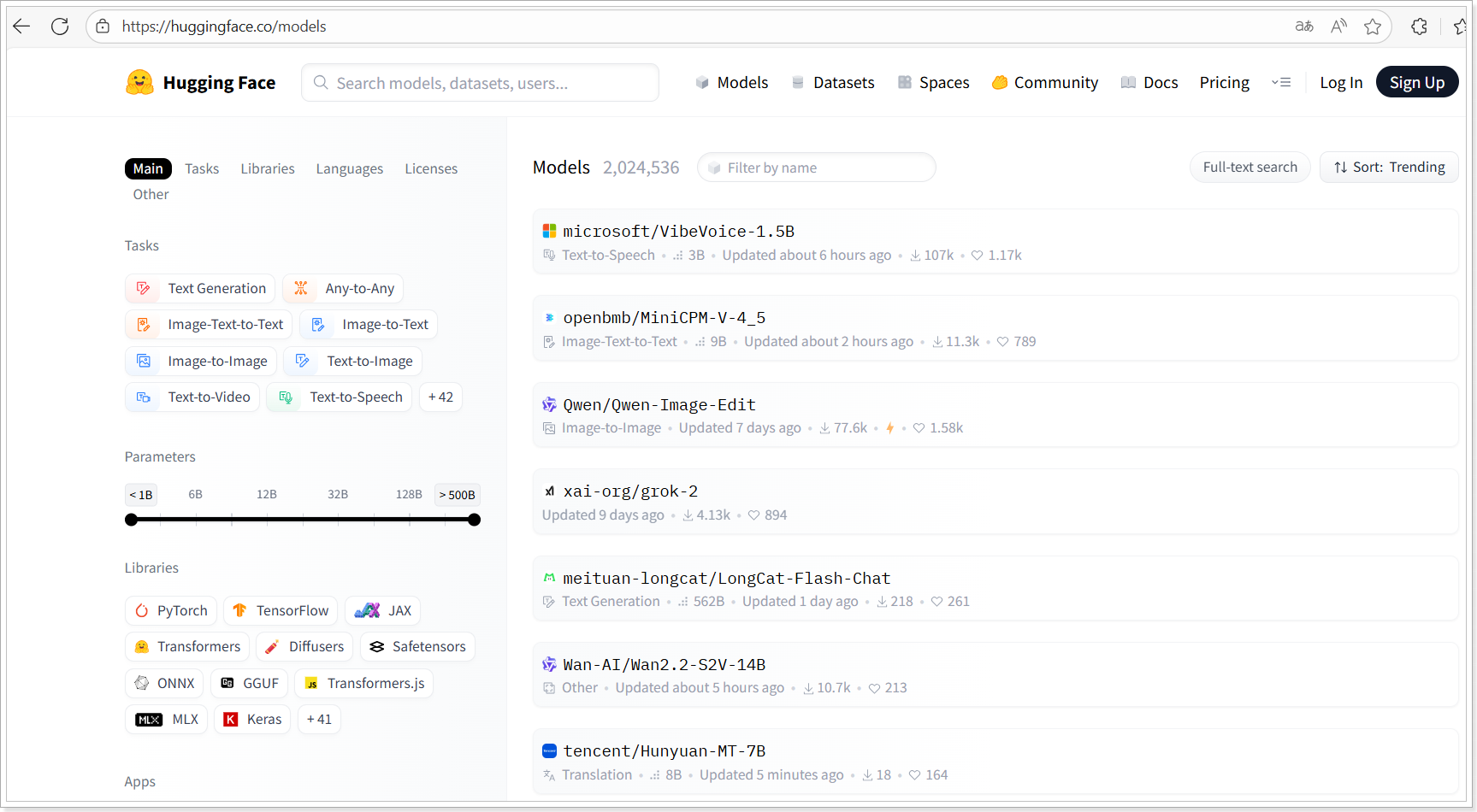Screen dimensions: 1477x812
Task: Click the JAX logo icon
Action: click(367, 610)
